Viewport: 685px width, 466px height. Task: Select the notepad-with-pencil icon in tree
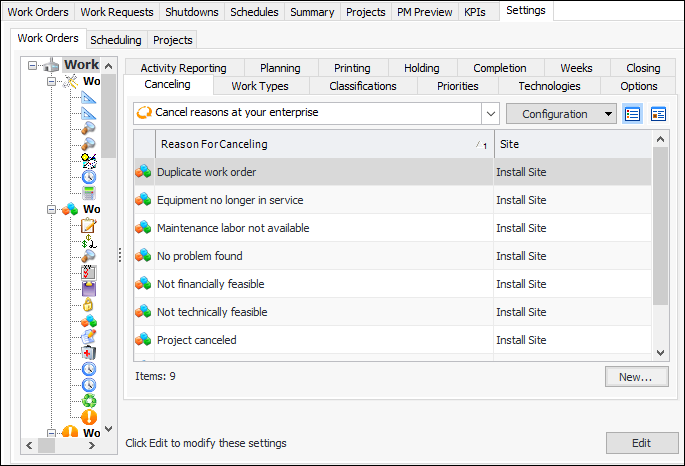[89, 225]
